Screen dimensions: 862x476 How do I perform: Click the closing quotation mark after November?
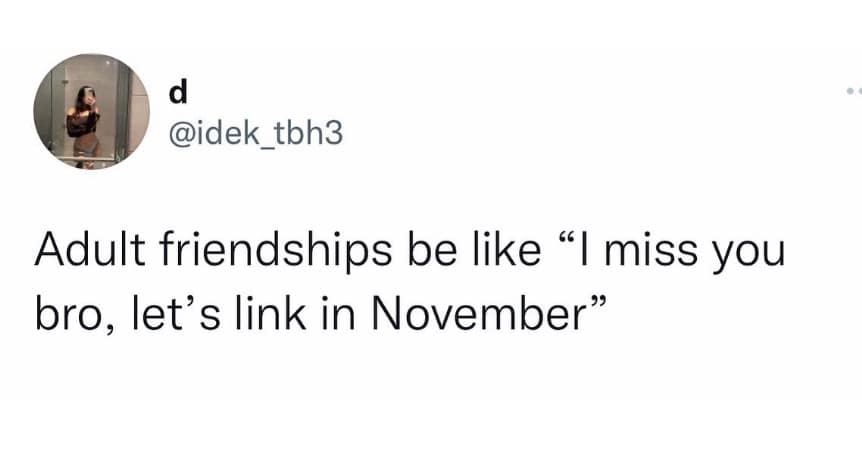coord(598,304)
